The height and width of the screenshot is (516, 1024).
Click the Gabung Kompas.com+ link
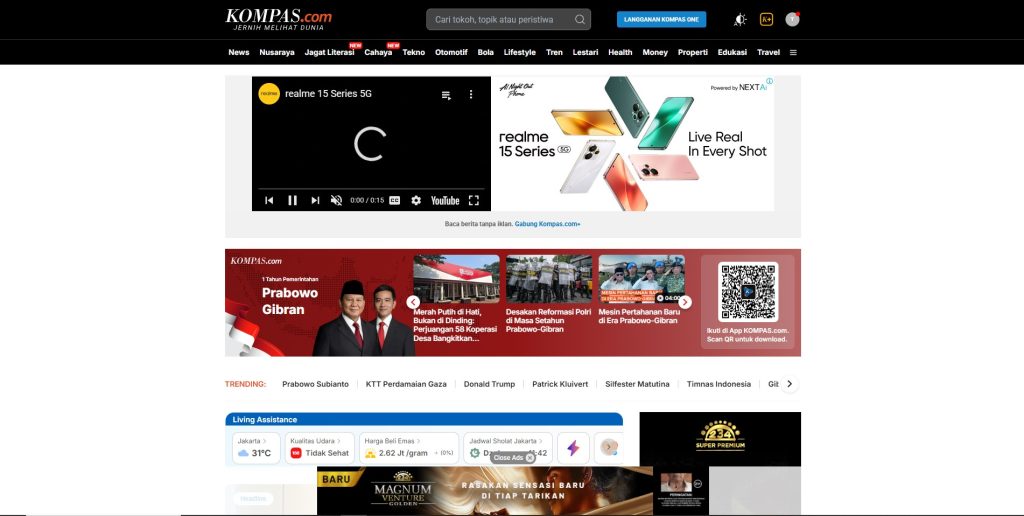(547, 224)
